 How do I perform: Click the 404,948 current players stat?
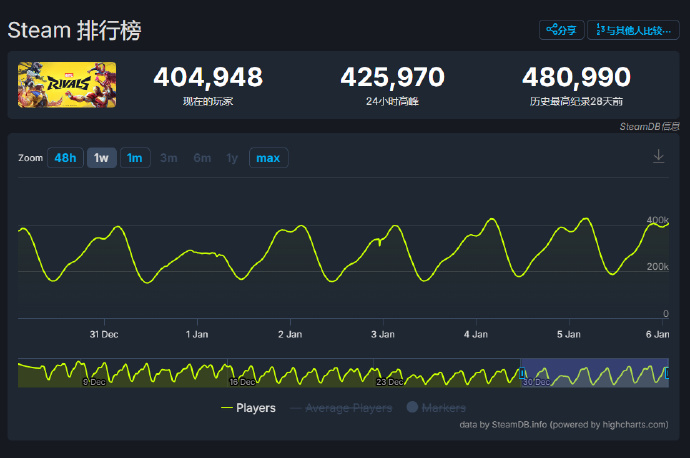tap(208, 78)
